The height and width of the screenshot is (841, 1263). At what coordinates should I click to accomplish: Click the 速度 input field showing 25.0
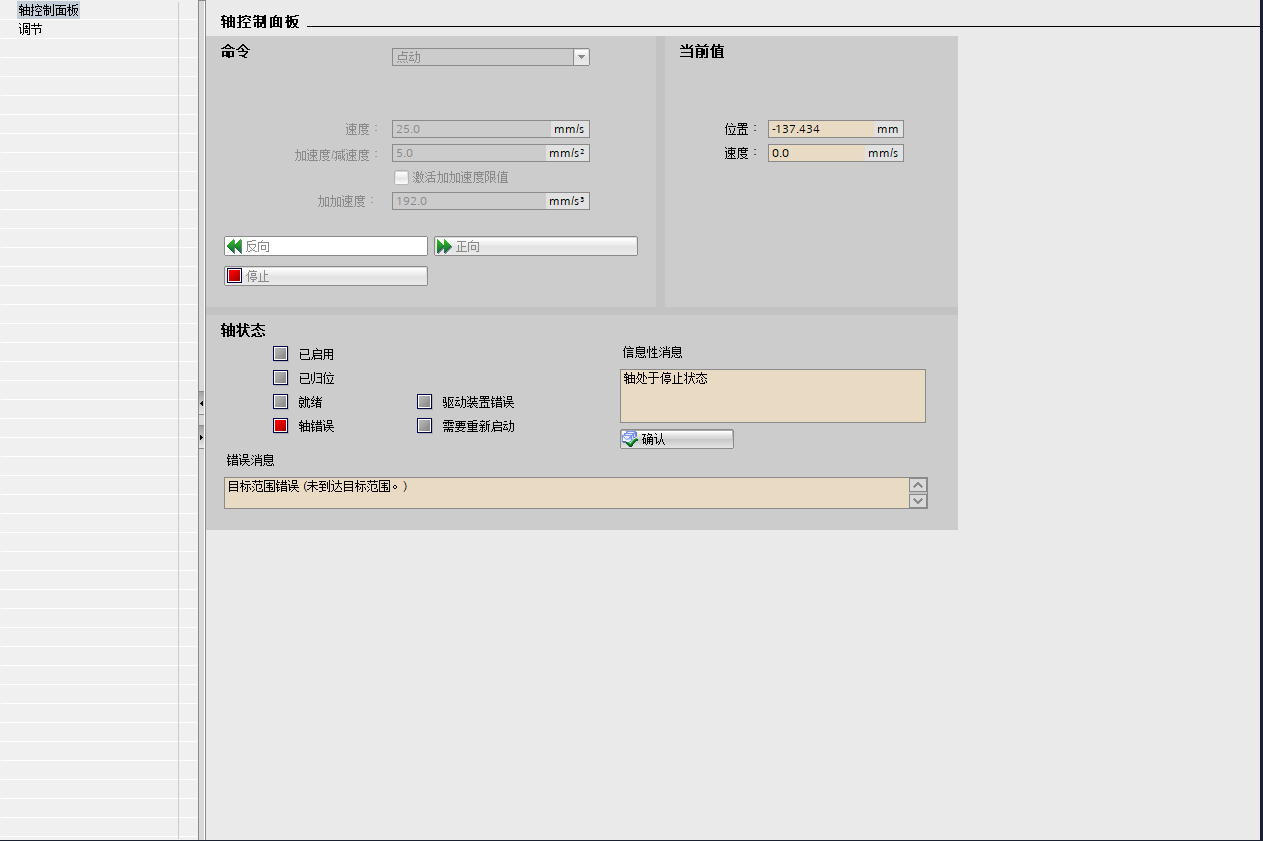point(471,129)
